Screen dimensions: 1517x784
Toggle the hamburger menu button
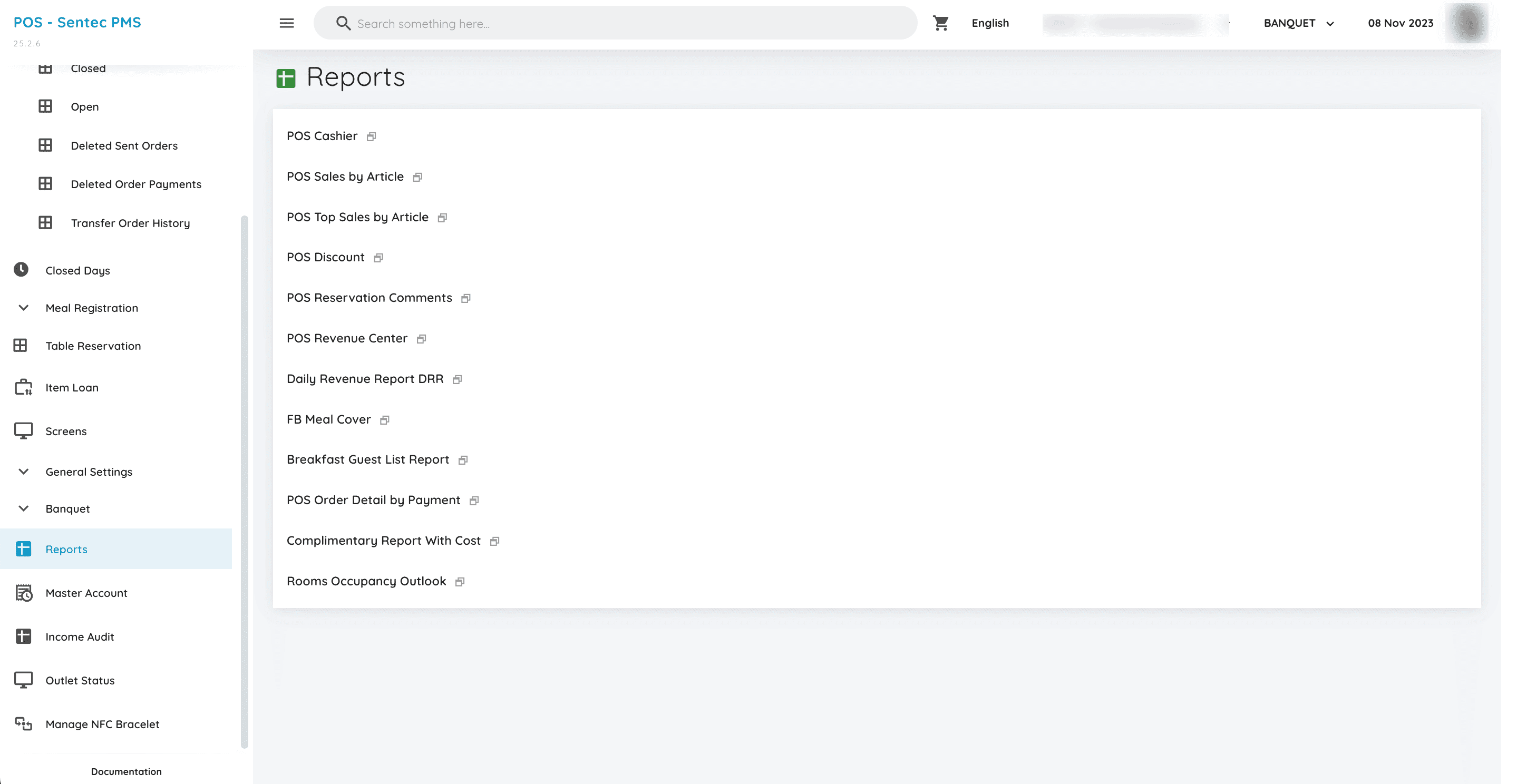tap(286, 23)
